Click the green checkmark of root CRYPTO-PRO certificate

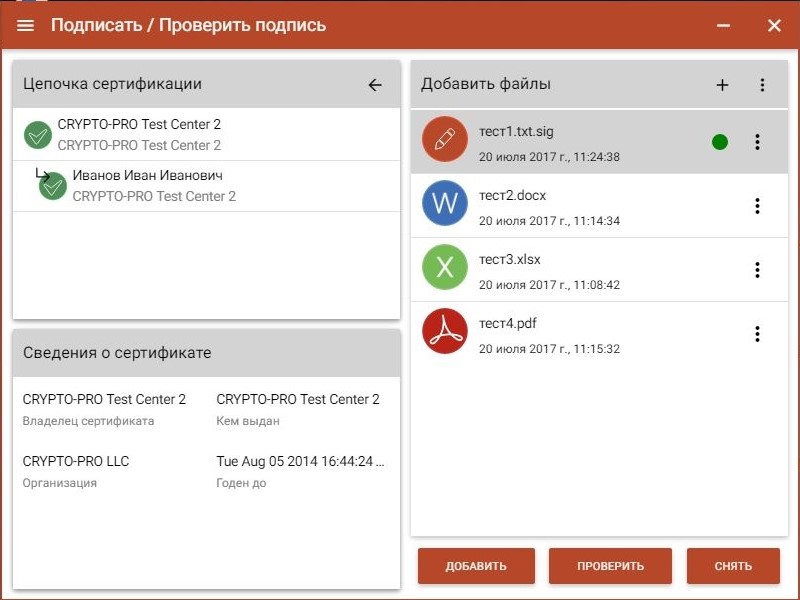click(x=38, y=135)
